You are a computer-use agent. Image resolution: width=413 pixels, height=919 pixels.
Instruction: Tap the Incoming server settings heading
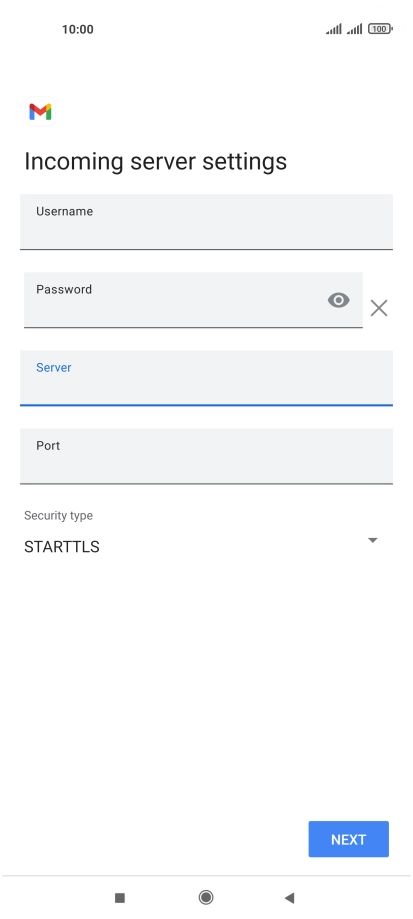coord(155,161)
